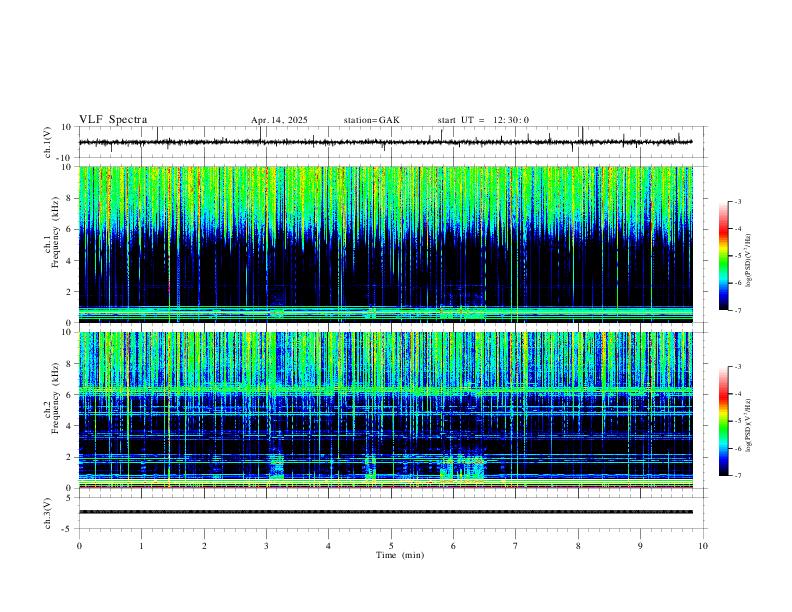This screenshot has width=792, height=612.
Task: Click time axis tick label "7"
Action: 516,546
